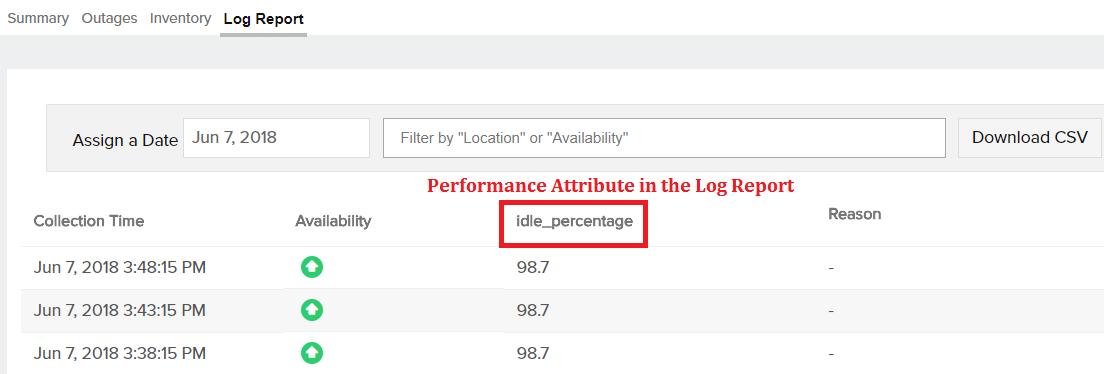The height and width of the screenshot is (374, 1104).
Task: Click the Collection Time column header
Action: point(89,221)
